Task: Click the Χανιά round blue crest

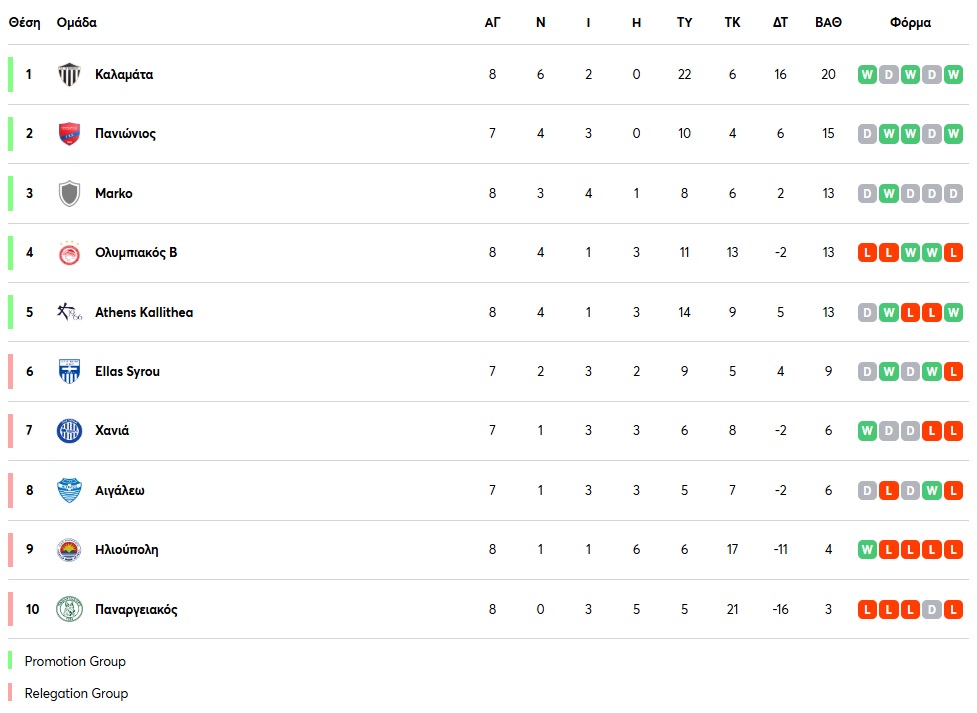Action: 69,431
